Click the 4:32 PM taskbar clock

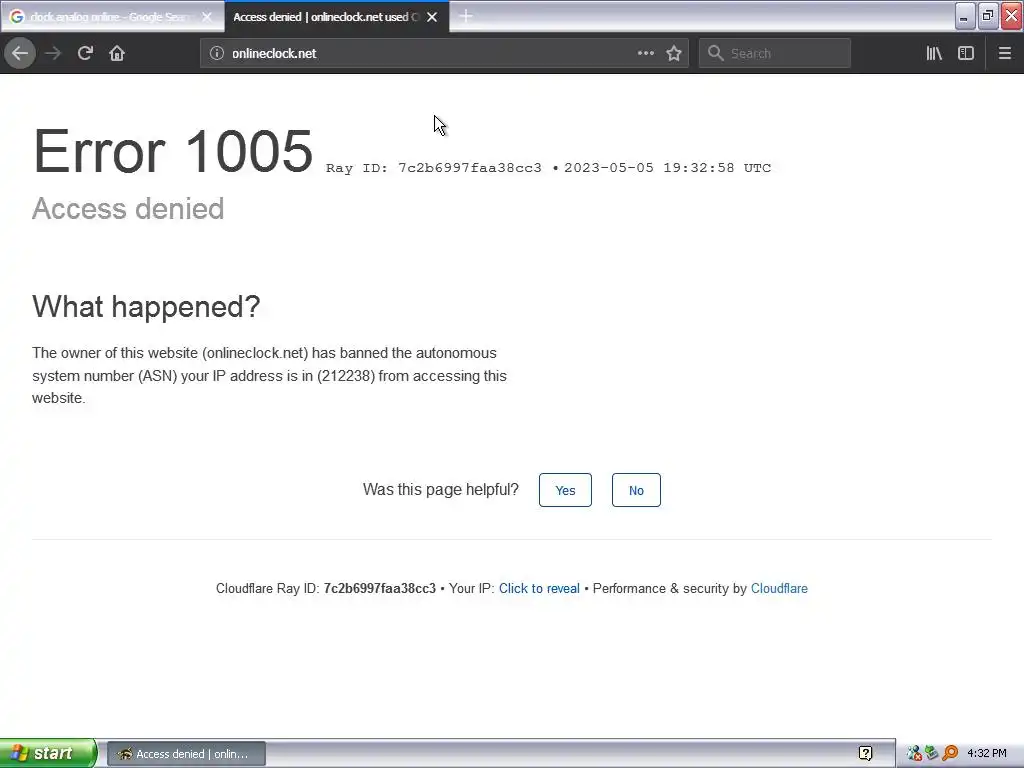click(987, 754)
